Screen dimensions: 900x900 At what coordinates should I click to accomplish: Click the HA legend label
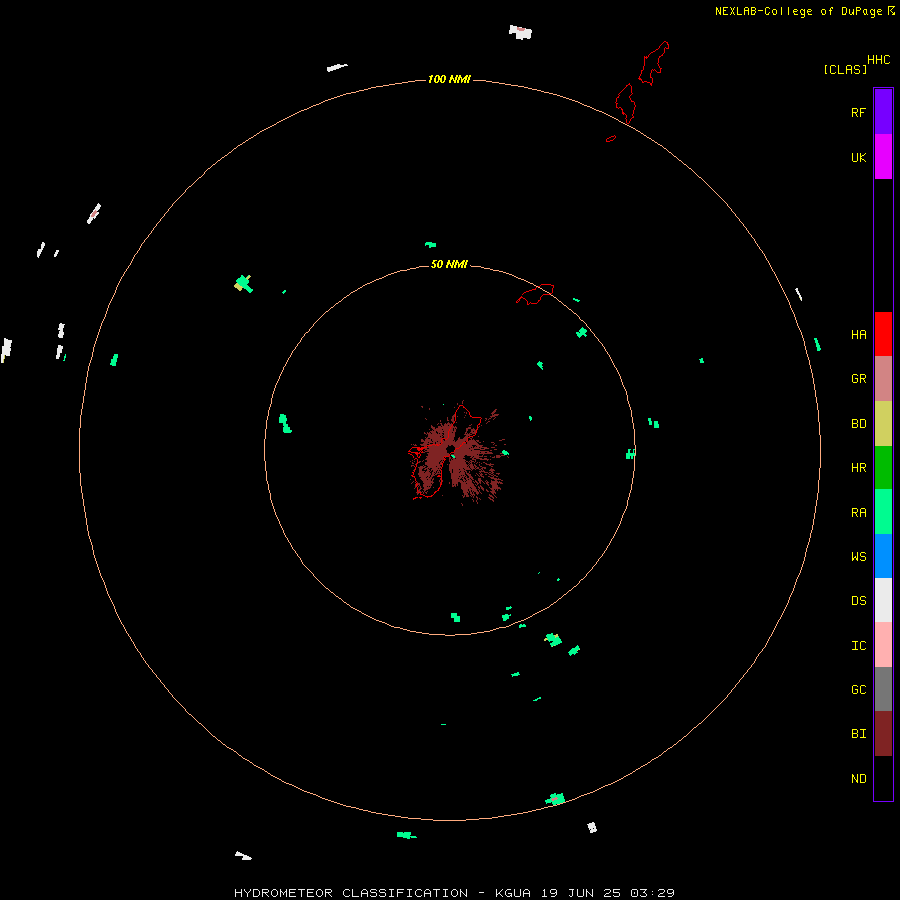pos(858,335)
